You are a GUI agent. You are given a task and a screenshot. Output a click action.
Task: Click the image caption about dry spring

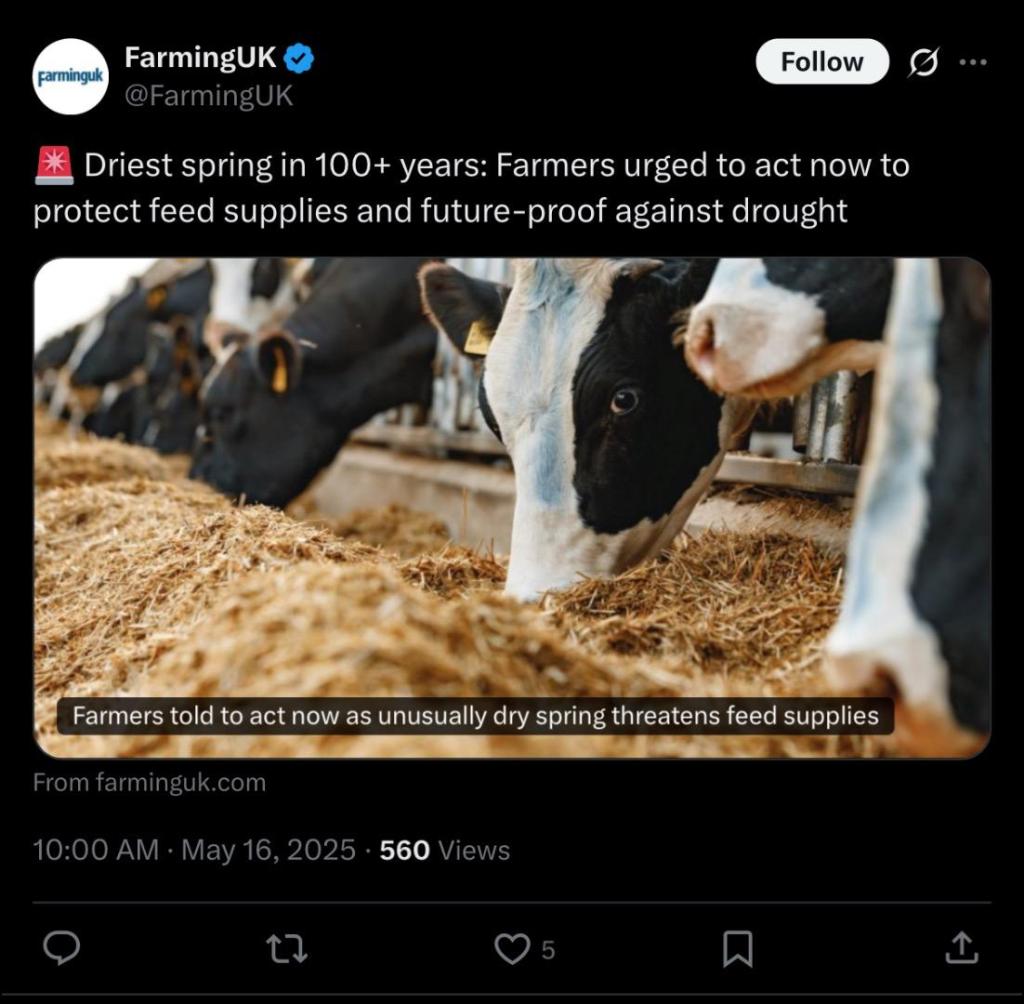pyautogui.click(x=475, y=716)
